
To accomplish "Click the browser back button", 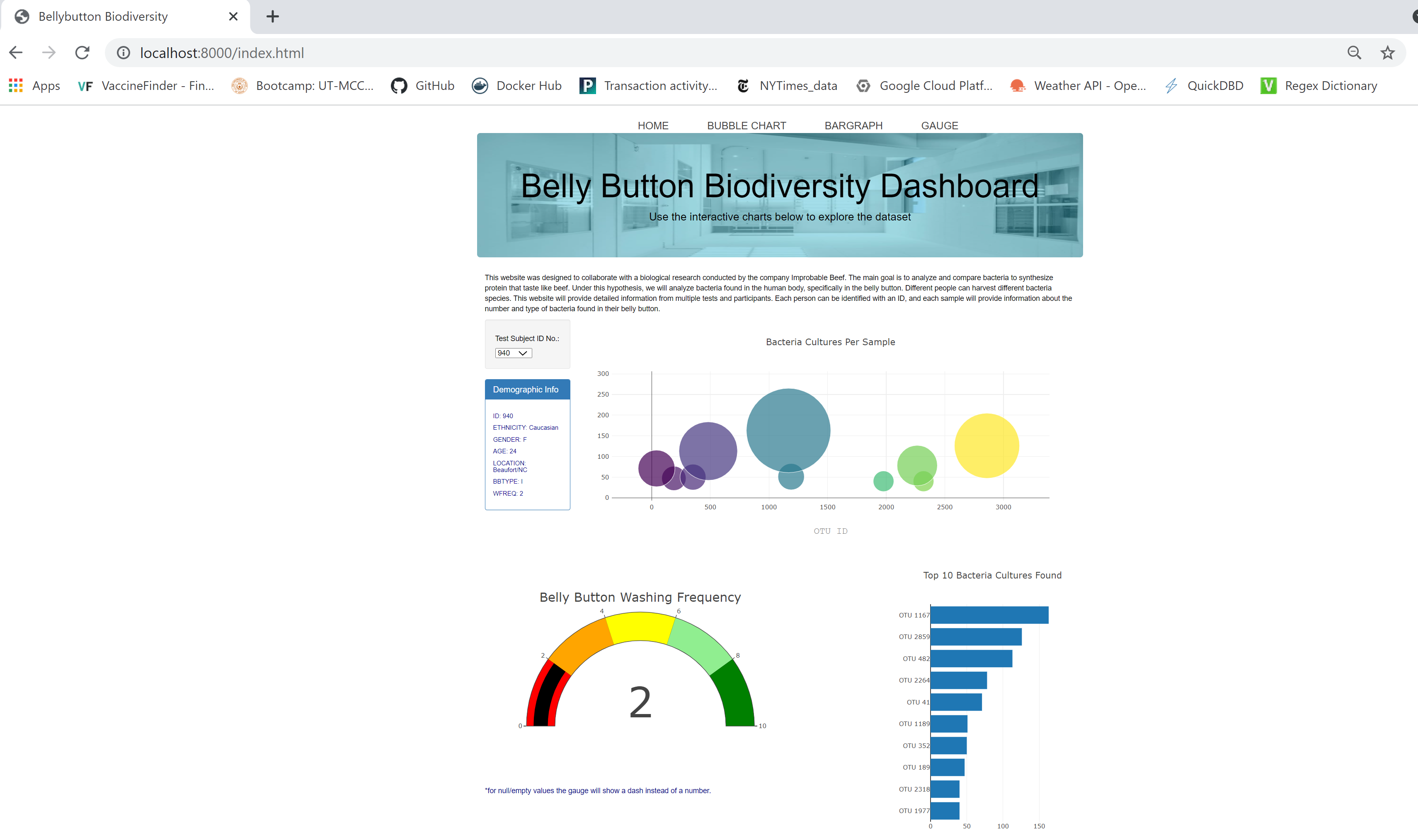I will pos(15,52).
